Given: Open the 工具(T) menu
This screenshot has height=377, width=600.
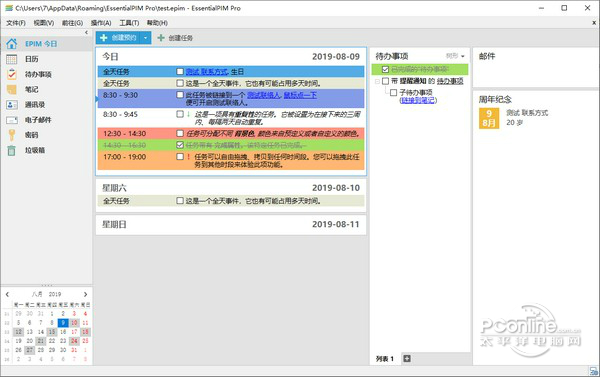Looking at the screenshot, I should coord(129,23).
